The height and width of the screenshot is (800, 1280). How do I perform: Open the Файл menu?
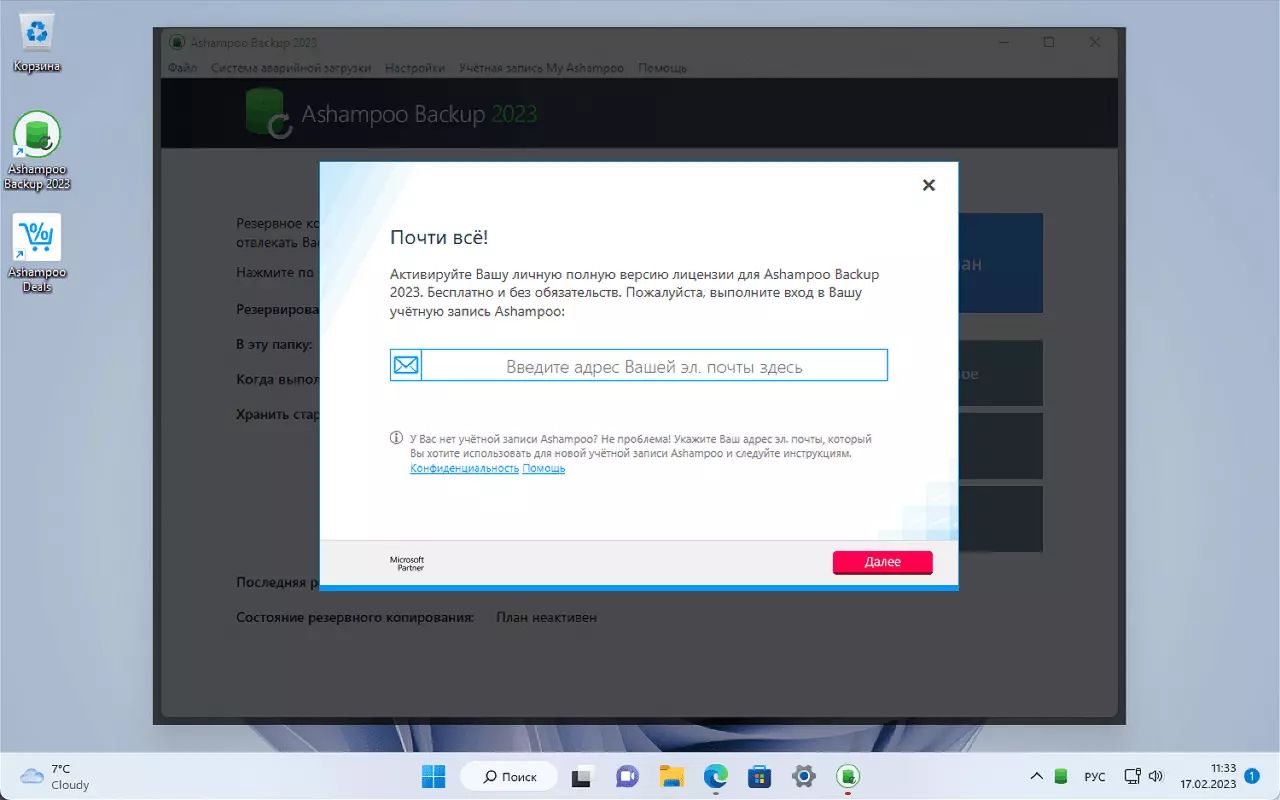click(x=182, y=68)
